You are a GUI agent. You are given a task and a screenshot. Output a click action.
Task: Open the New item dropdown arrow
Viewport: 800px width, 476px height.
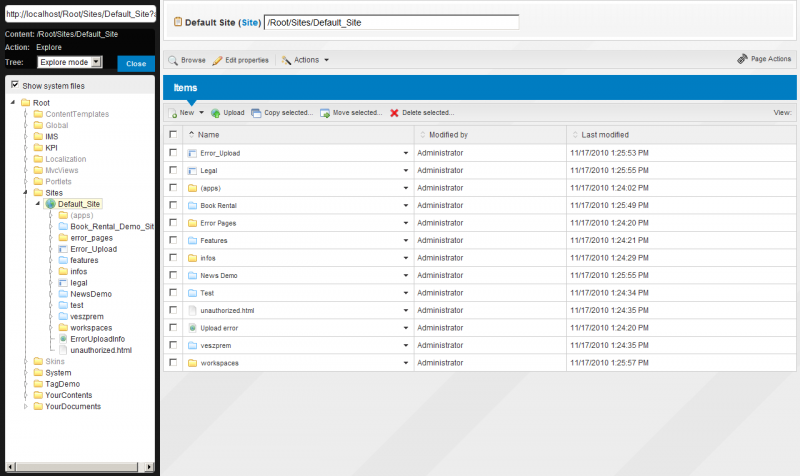(201, 113)
